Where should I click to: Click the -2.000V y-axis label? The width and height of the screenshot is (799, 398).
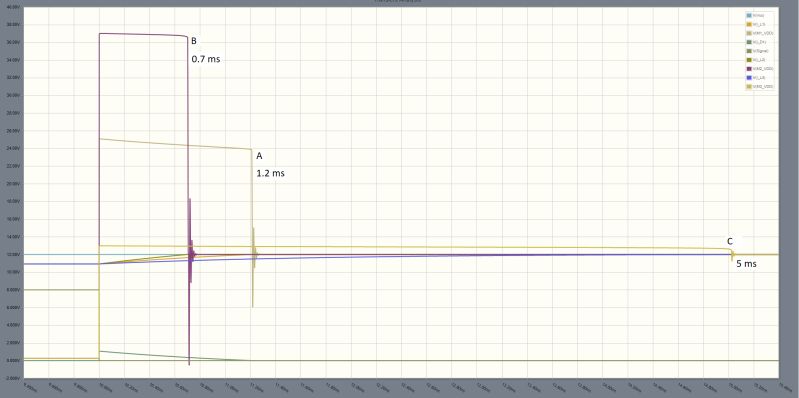coord(12,378)
